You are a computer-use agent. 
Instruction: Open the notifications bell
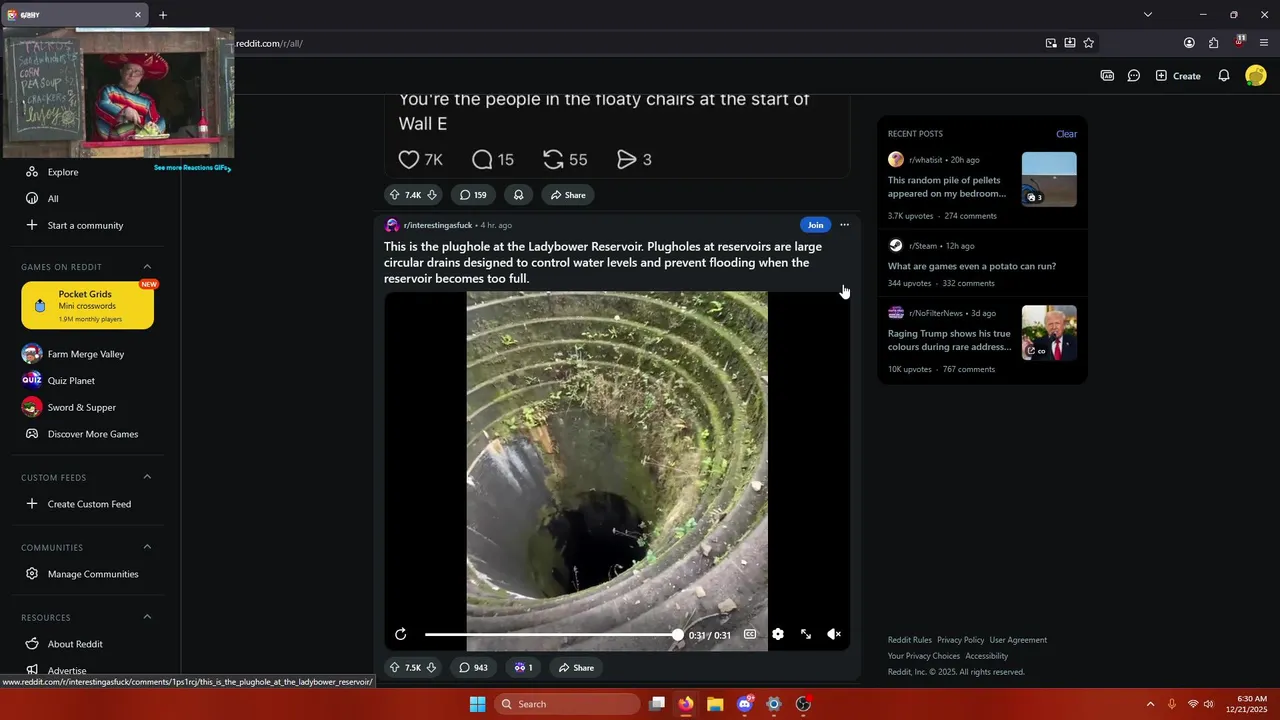click(1223, 76)
